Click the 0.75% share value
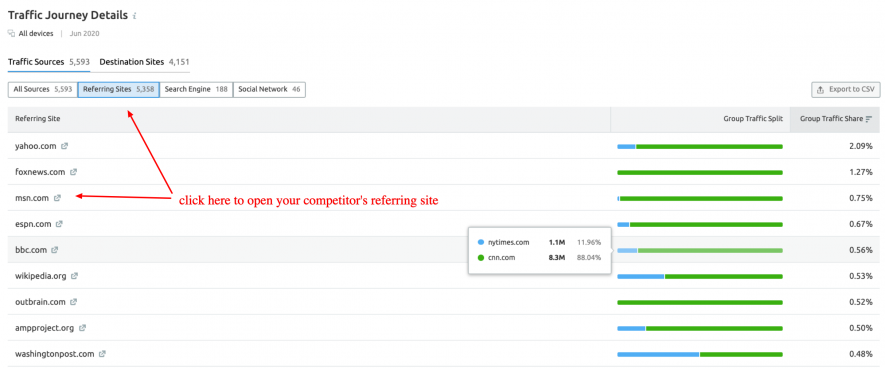885x368 pixels. tap(861, 198)
